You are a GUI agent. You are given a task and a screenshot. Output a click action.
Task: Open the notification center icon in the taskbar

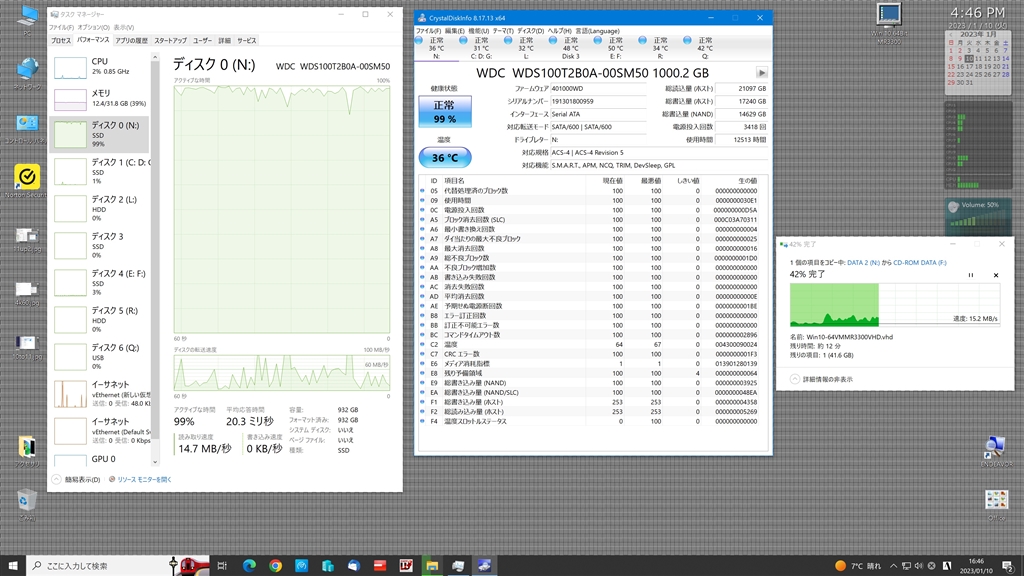(1008, 566)
